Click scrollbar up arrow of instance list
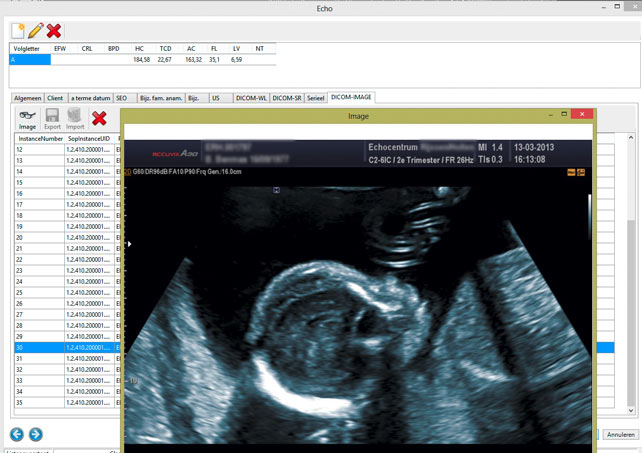642x453 pixels. tap(631, 138)
